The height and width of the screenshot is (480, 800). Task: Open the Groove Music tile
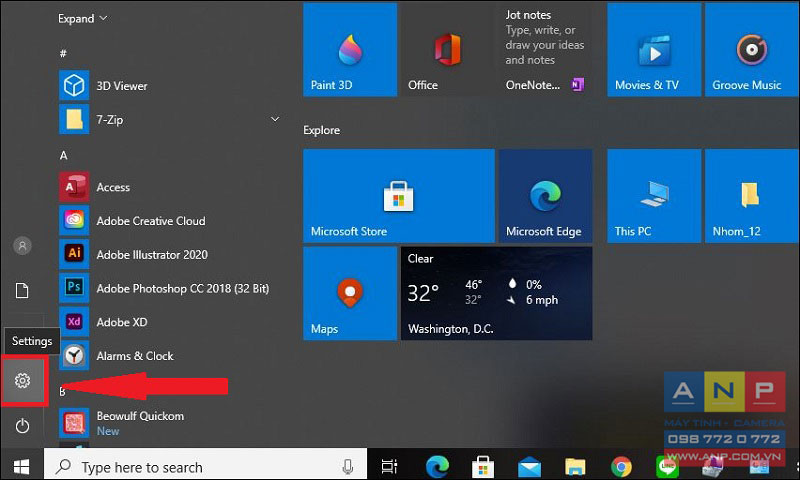click(x=751, y=49)
